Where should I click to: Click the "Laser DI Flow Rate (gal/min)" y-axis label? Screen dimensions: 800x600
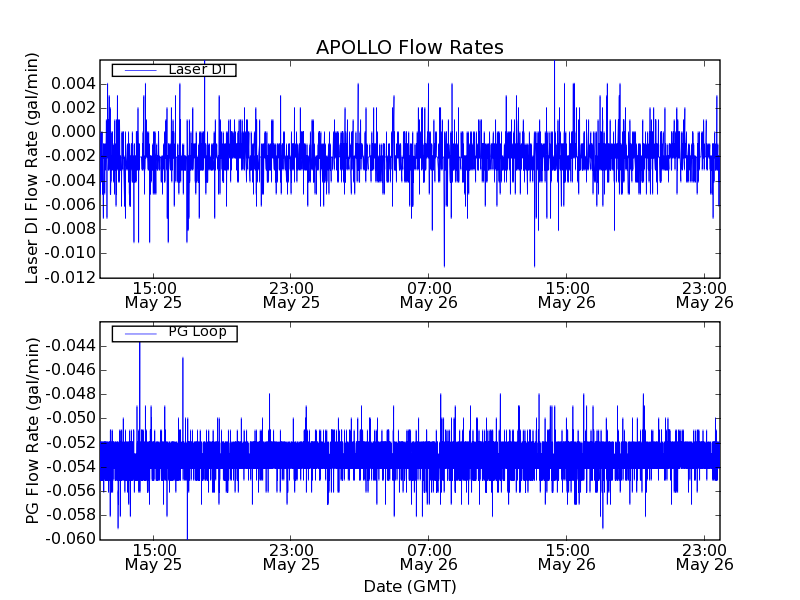click(32, 169)
